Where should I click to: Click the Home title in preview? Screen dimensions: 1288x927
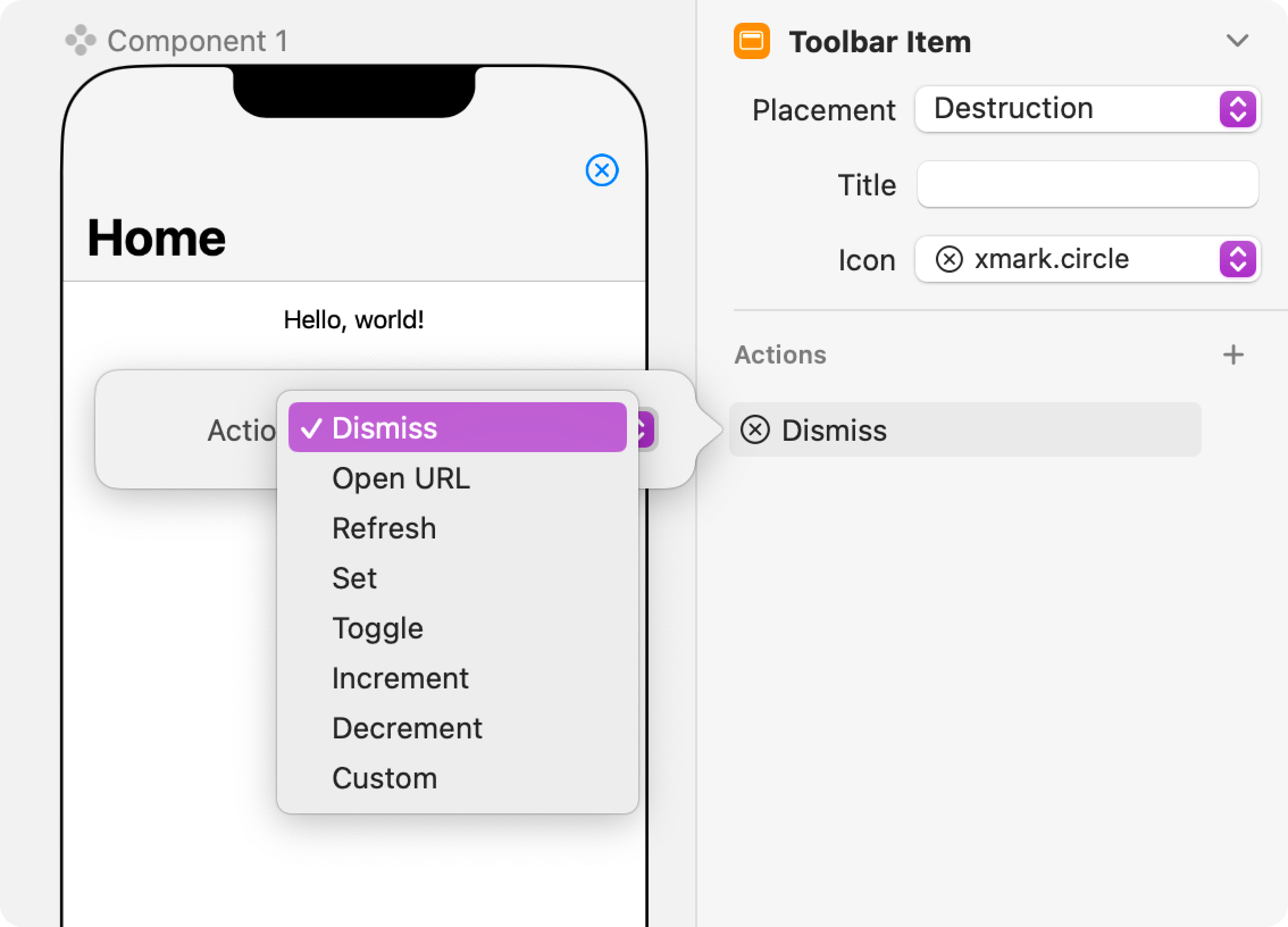[x=156, y=237]
